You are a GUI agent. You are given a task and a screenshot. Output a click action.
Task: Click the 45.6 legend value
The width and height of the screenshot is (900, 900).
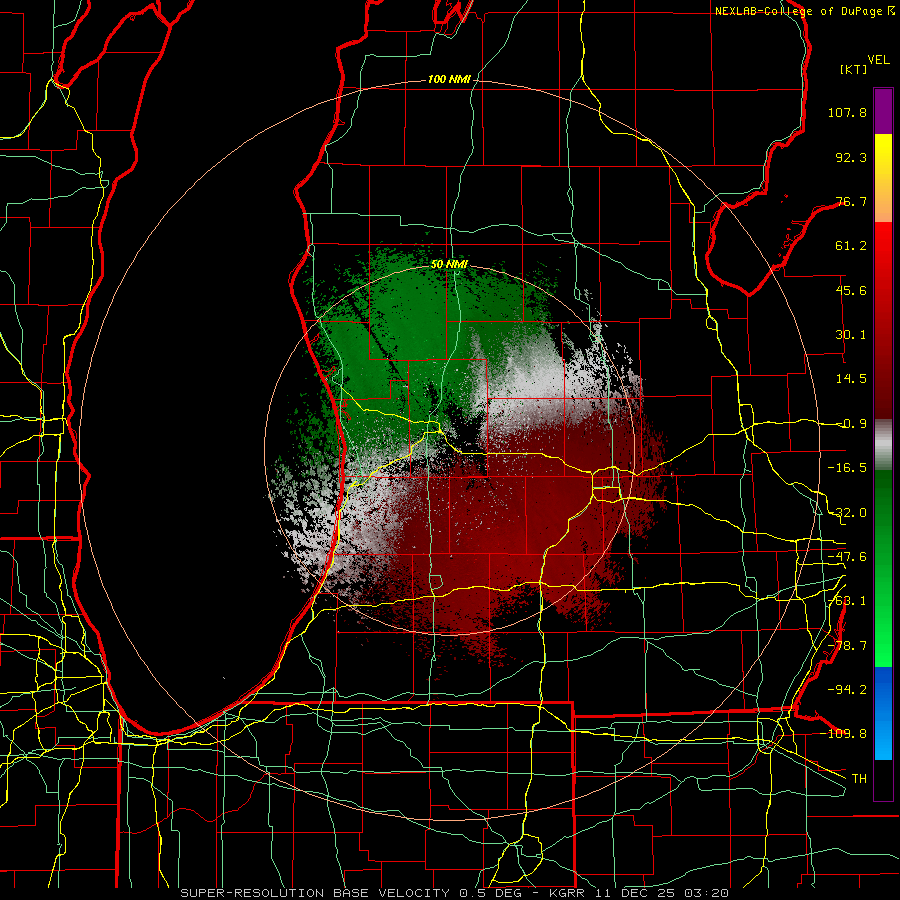click(x=851, y=290)
